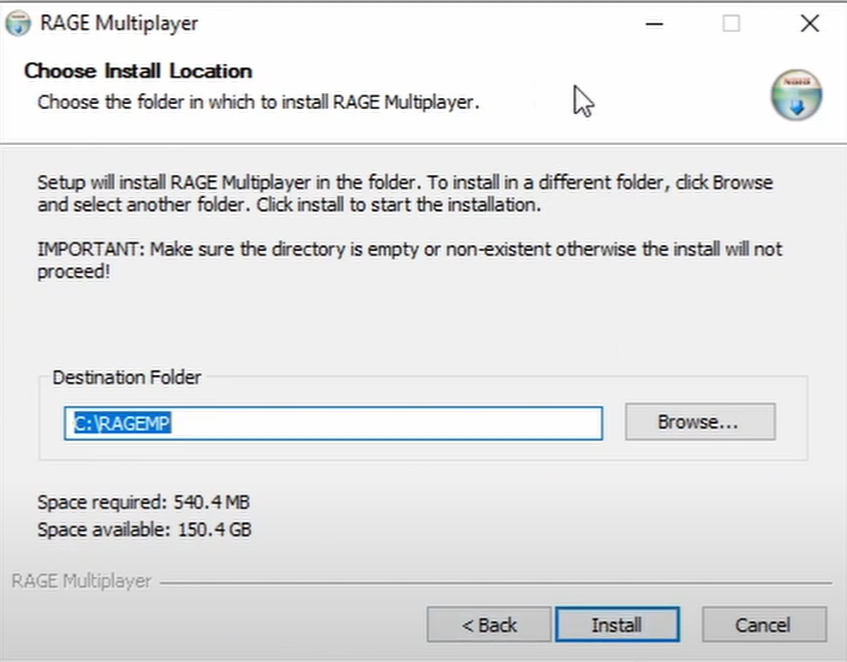This screenshot has height=662, width=847.
Task: Click the "Choose Install Location" heading
Action: point(138,71)
